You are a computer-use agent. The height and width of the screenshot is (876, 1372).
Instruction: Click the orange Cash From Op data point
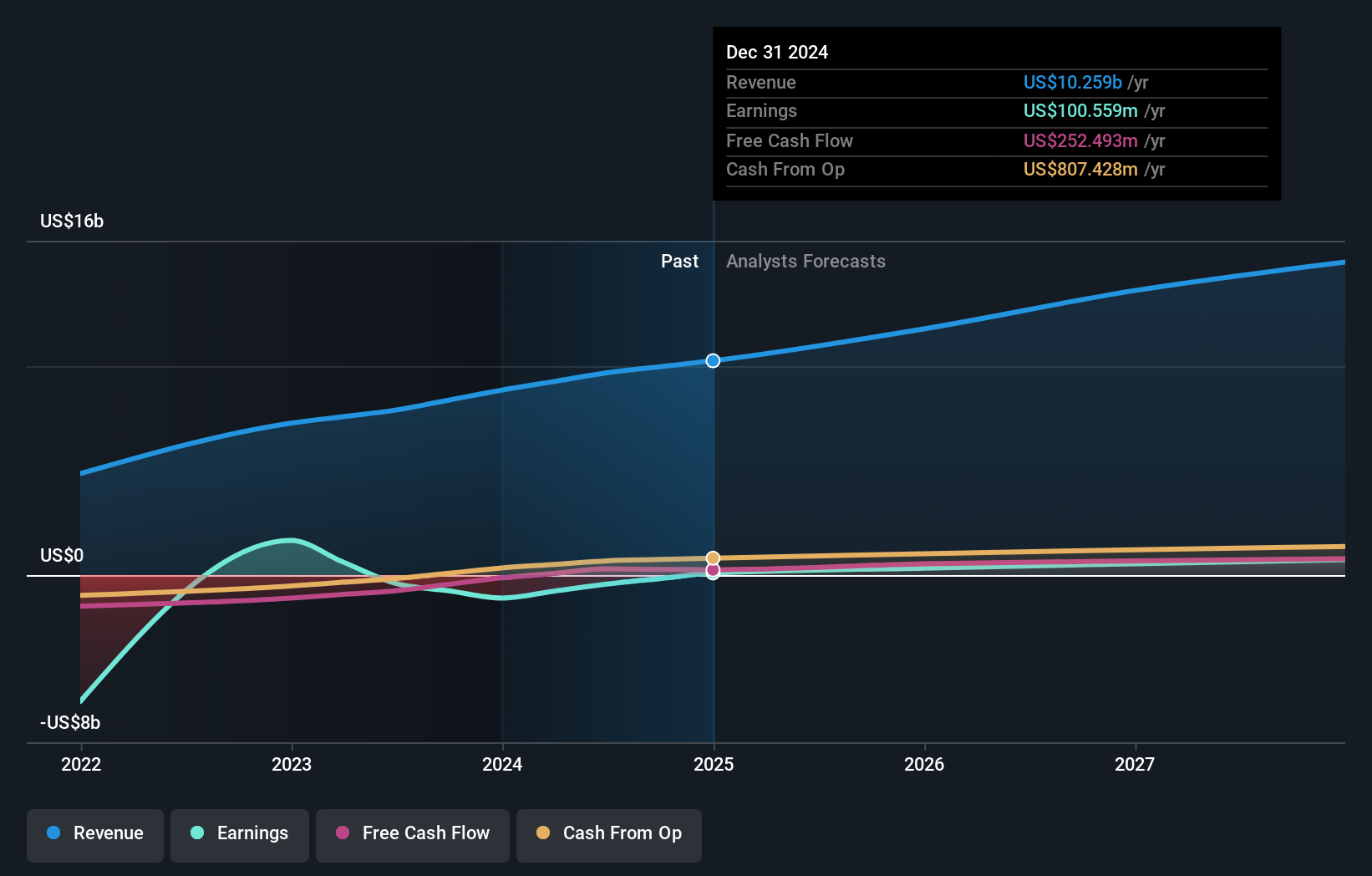point(713,558)
